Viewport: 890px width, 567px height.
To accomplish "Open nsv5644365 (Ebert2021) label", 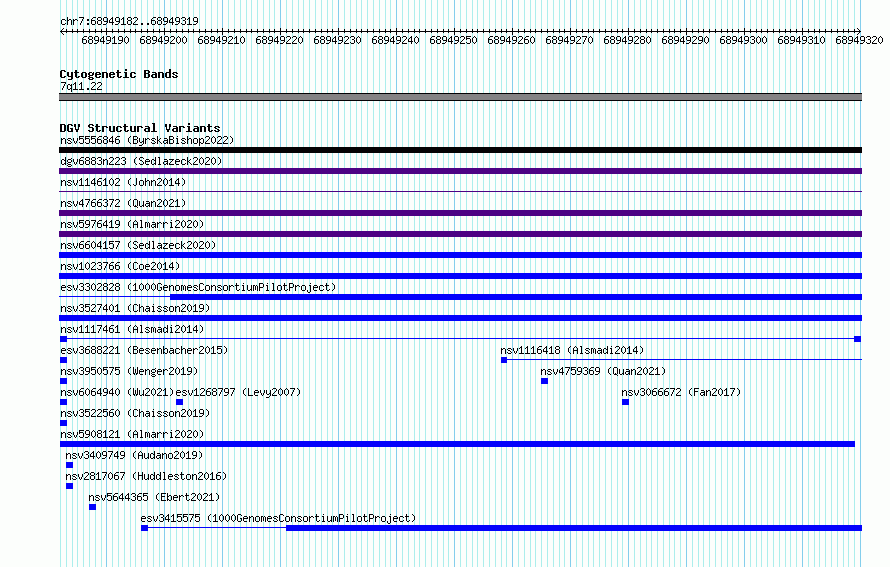I will (154, 497).
